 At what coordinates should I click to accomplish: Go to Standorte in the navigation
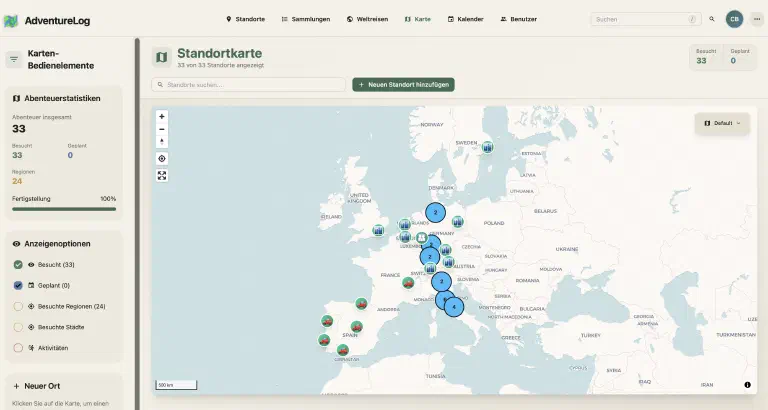click(245, 19)
